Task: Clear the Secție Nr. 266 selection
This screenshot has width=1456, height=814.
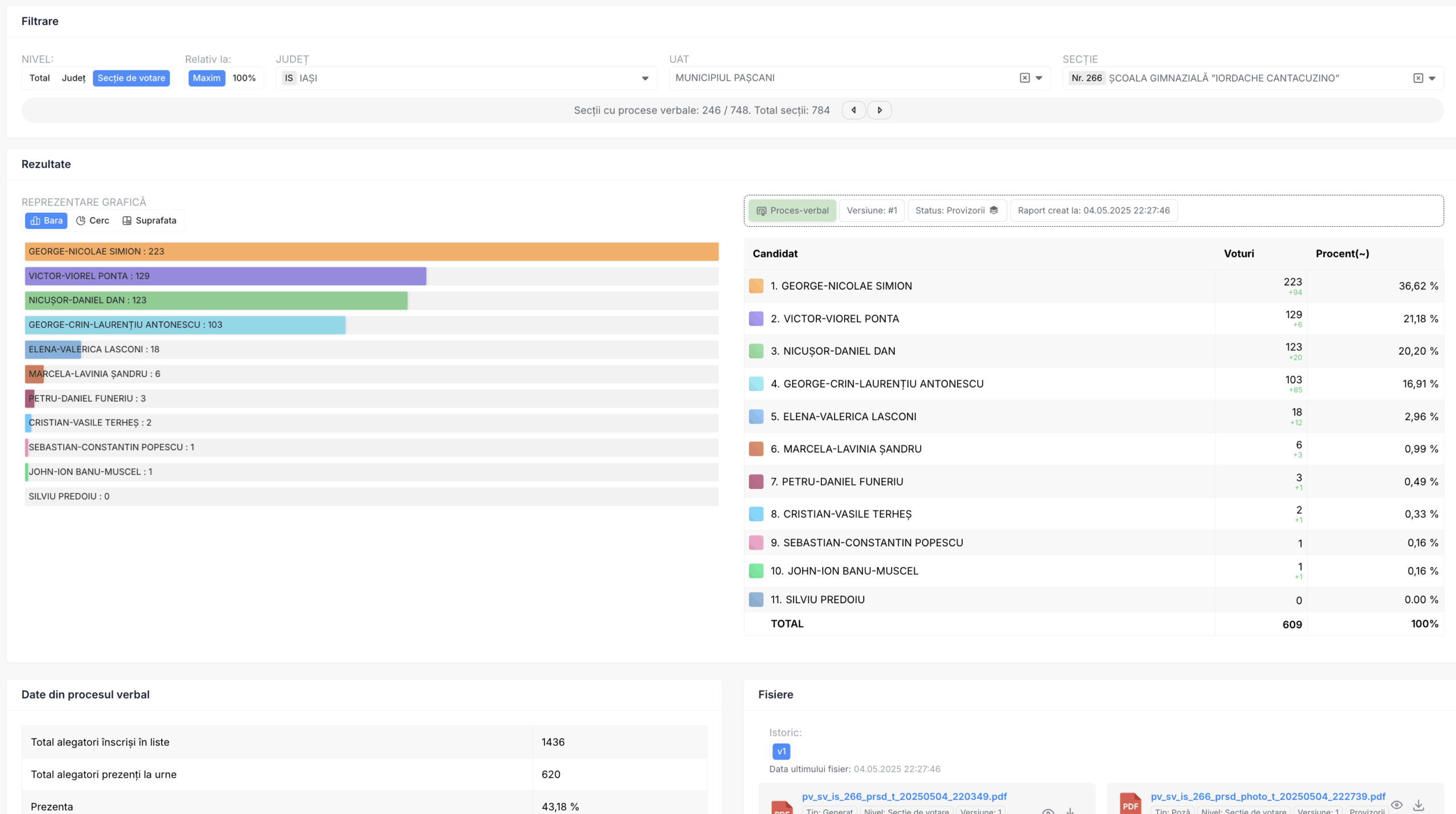Action: [1418, 78]
